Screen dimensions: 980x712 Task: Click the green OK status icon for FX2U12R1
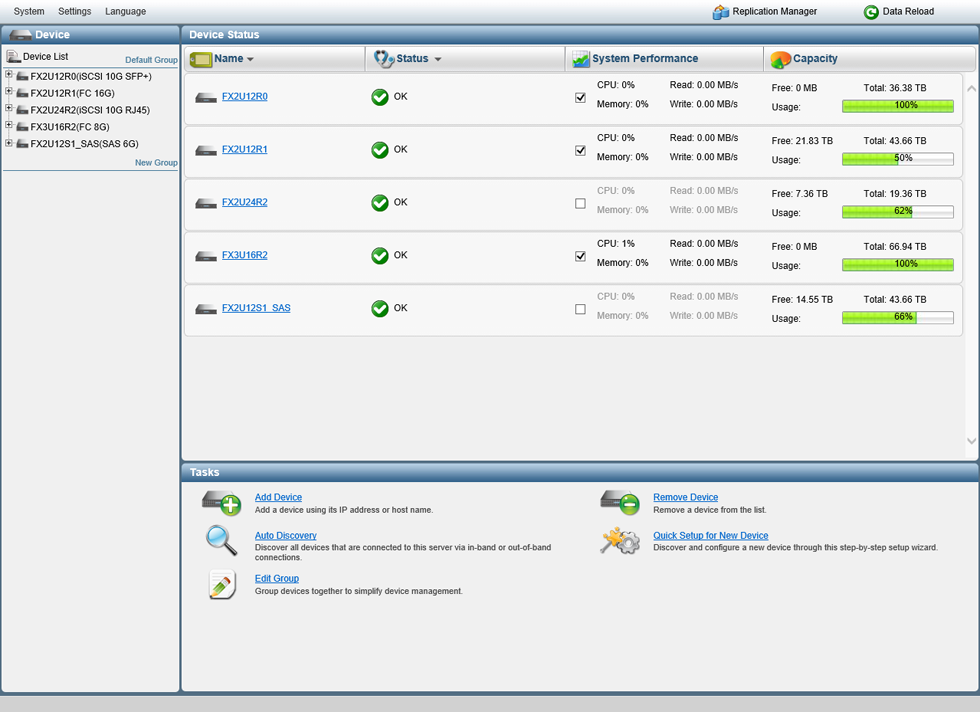380,150
